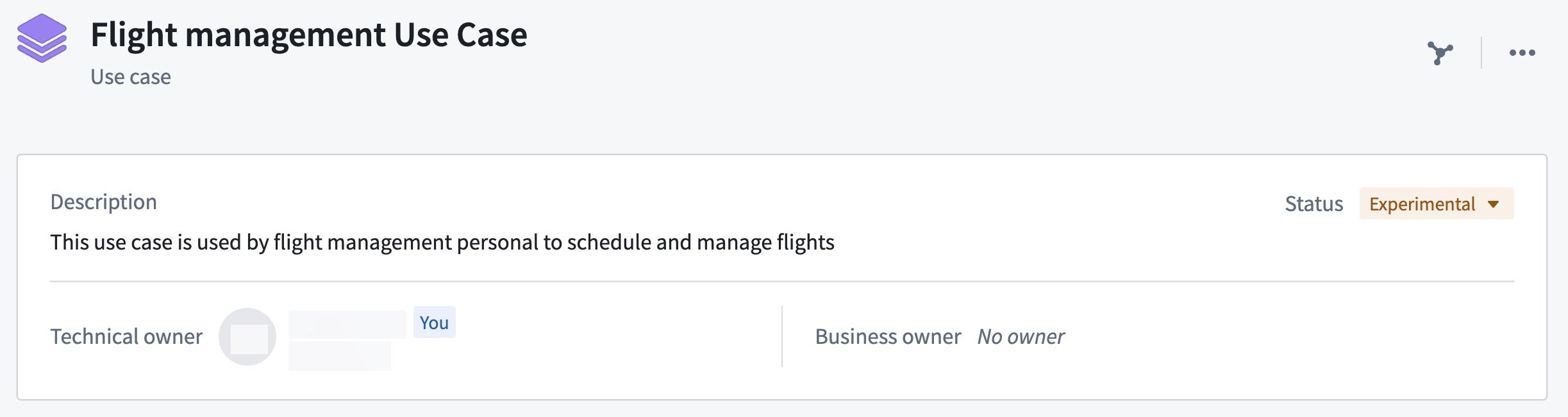
Task: Click the technical owner name placeholder
Action: click(347, 324)
